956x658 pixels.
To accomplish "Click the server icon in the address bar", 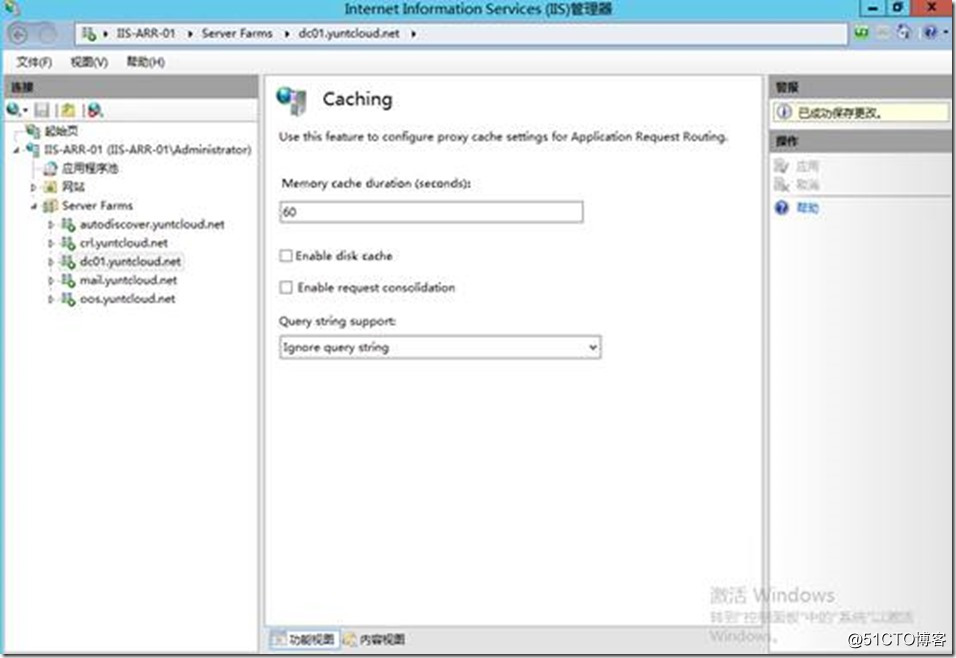I will coord(89,34).
